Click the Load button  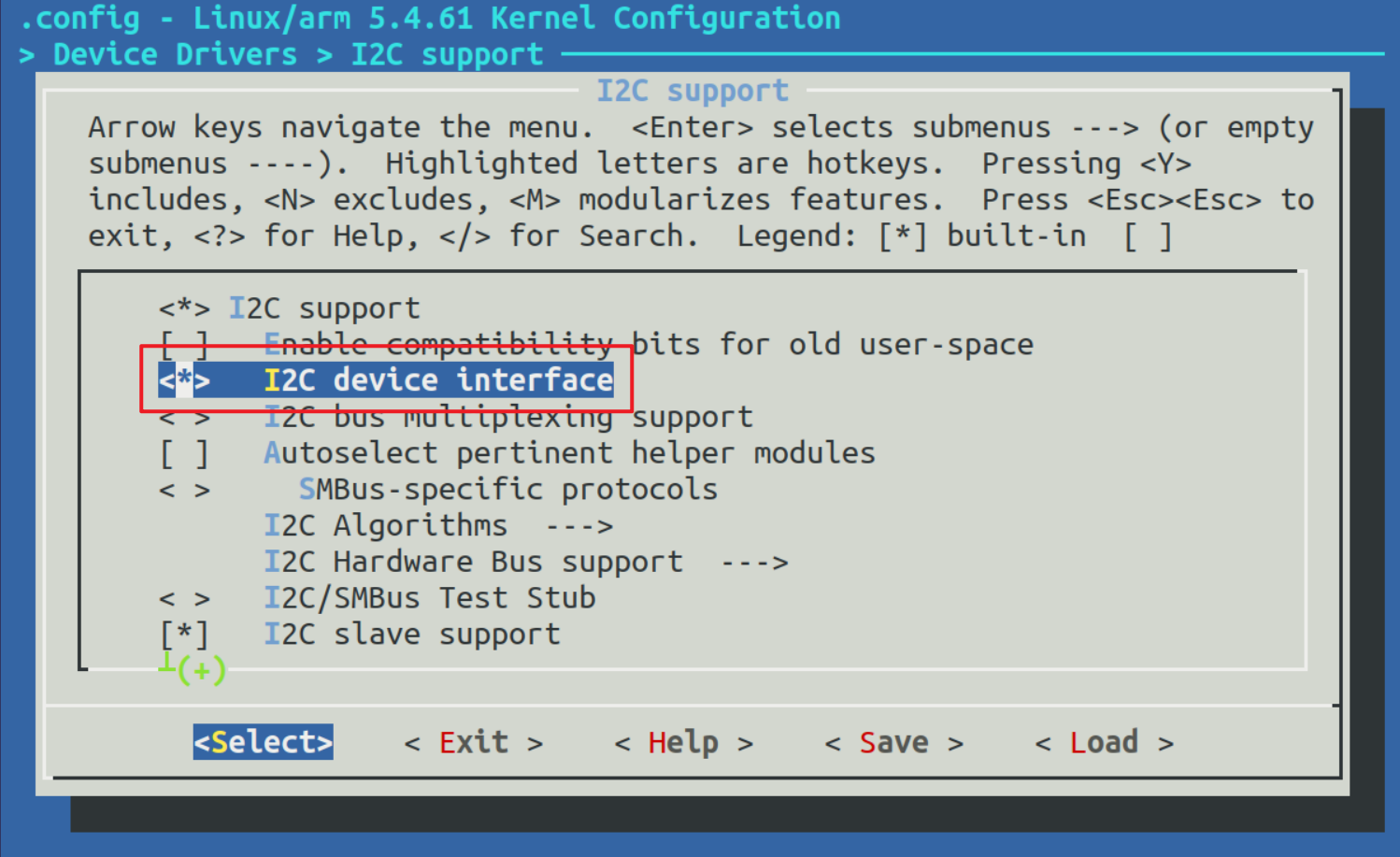(x=1104, y=742)
